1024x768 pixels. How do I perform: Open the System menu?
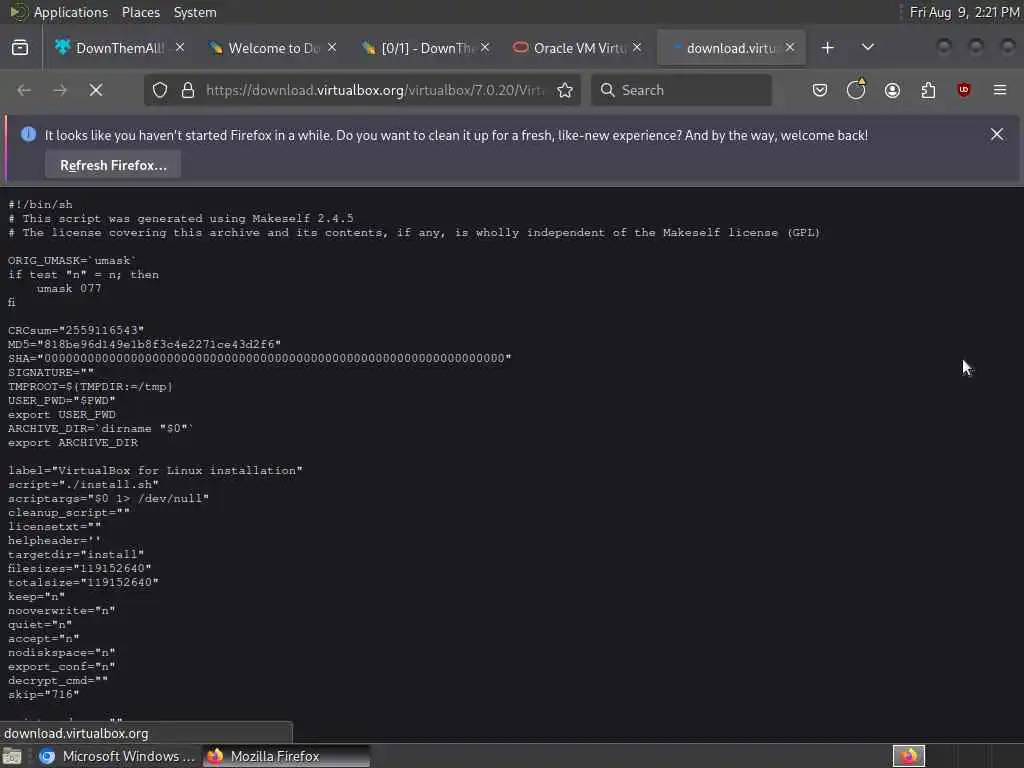click(195, 12)
